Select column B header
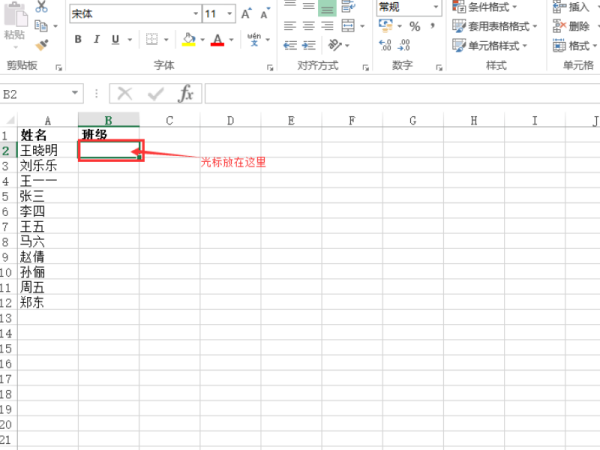 click(109, 120)
